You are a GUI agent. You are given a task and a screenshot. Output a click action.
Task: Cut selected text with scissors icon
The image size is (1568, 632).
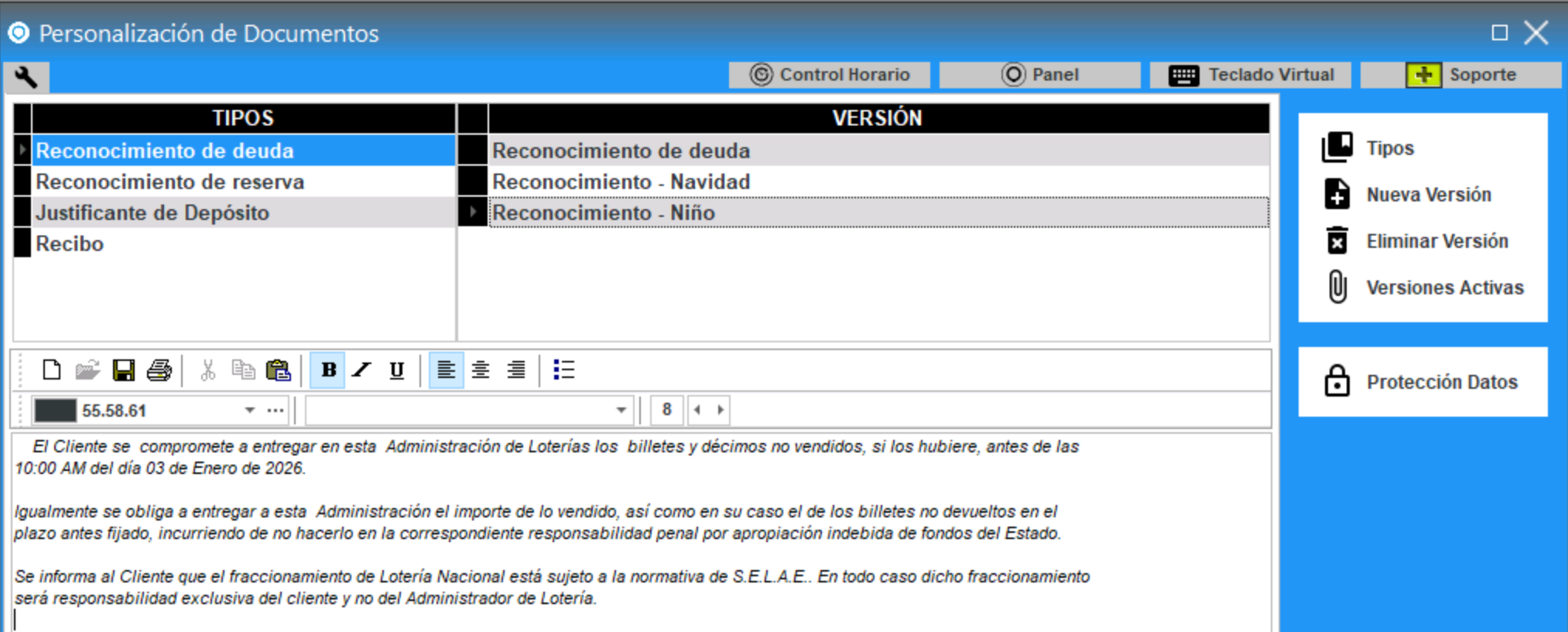(x=207, y=370)
